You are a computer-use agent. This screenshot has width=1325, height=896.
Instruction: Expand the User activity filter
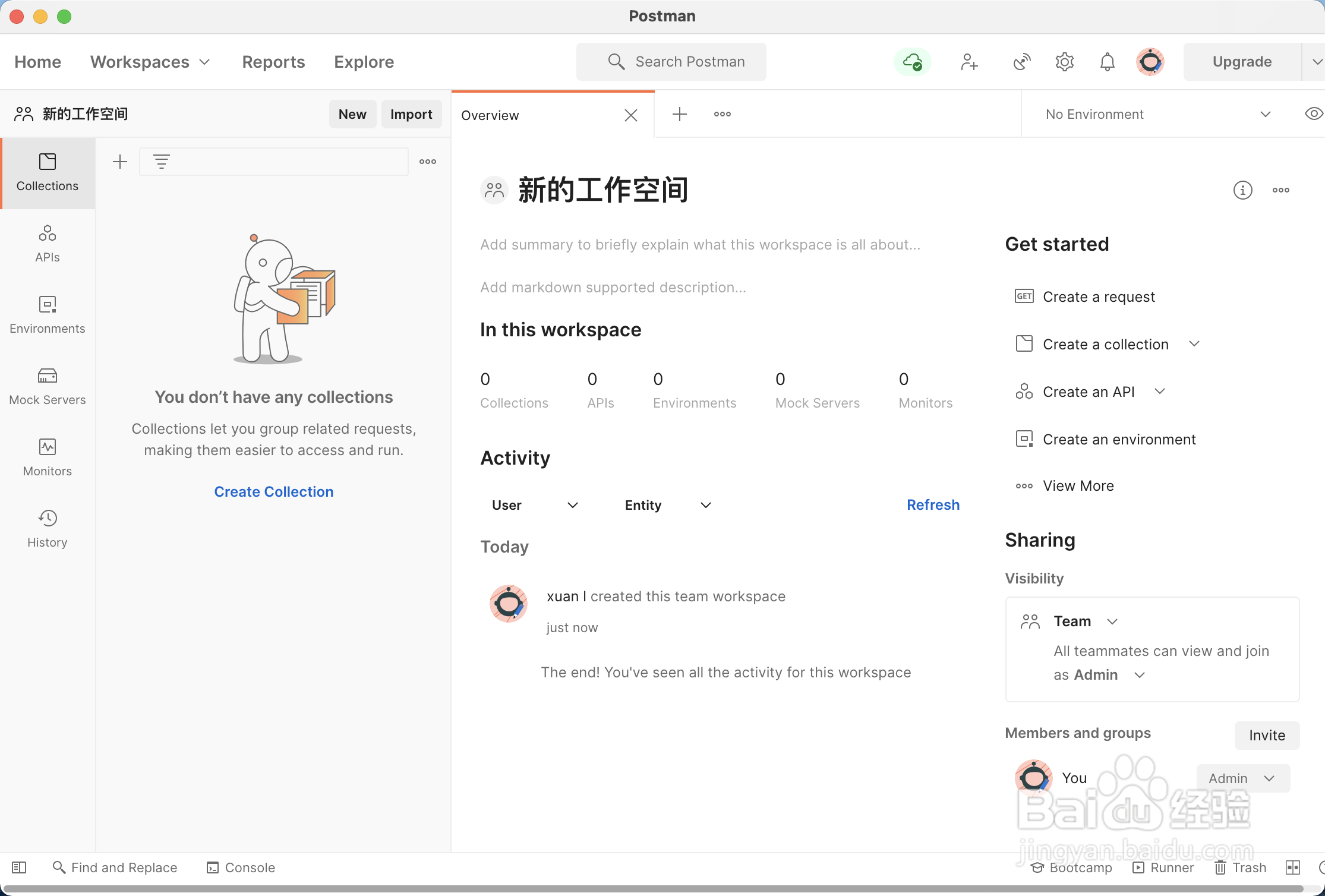[535, 505]
